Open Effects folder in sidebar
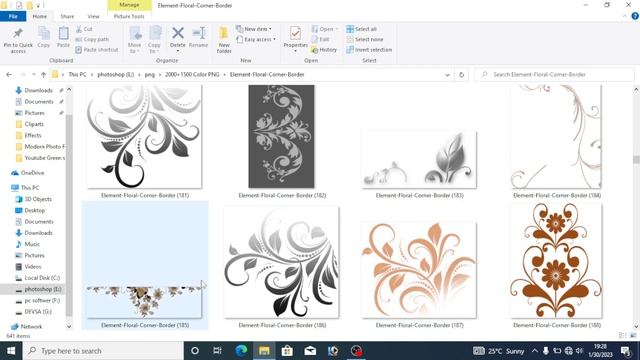 pos(33,135)
